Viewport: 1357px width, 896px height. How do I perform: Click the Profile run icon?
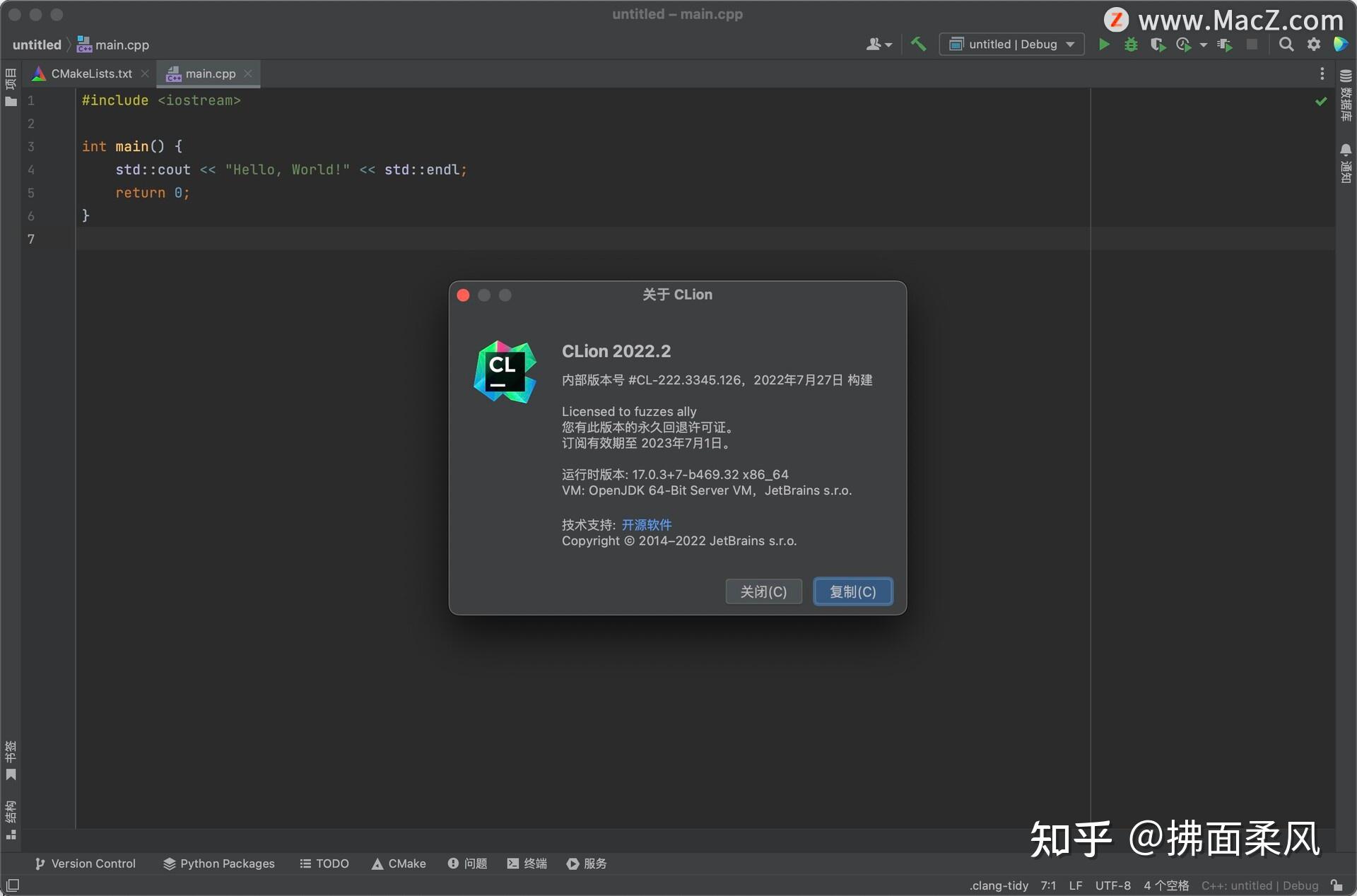tap(1183, 45)
